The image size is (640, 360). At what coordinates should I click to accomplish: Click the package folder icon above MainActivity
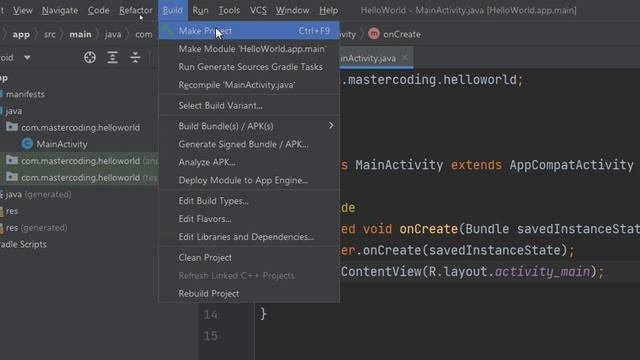click(12, 127)
